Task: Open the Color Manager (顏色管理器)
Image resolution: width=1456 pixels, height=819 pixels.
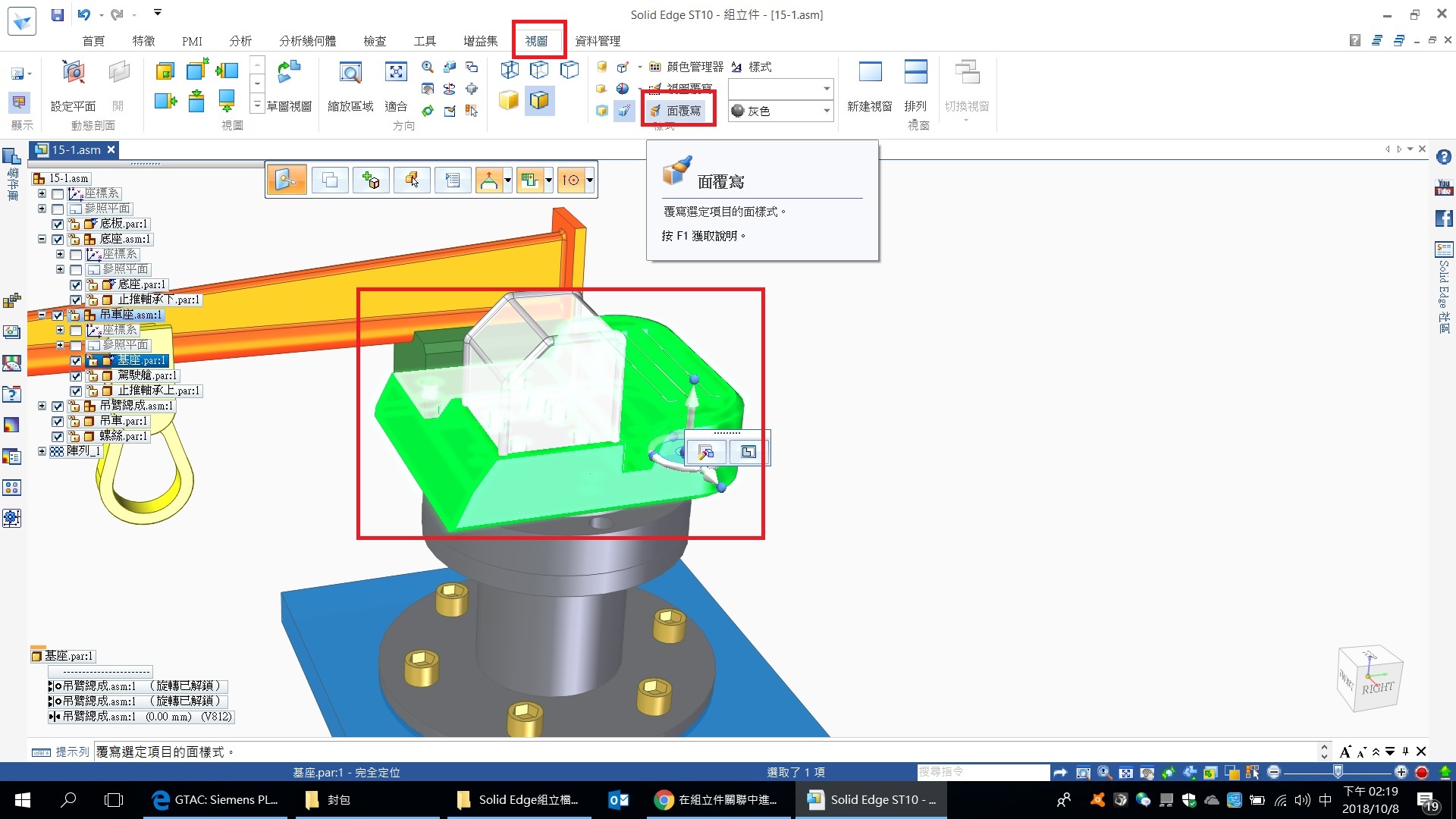Action: click(x=686, y=67)
